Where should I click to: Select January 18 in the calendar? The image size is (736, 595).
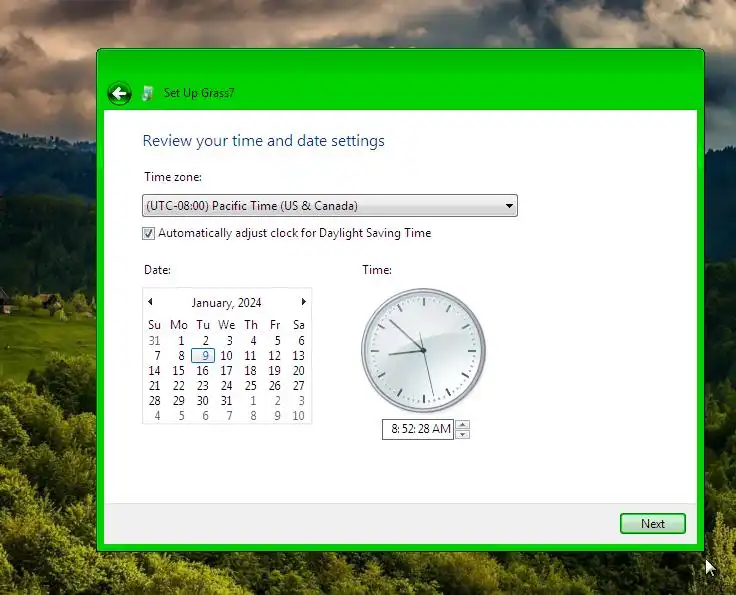pos(251,371)
